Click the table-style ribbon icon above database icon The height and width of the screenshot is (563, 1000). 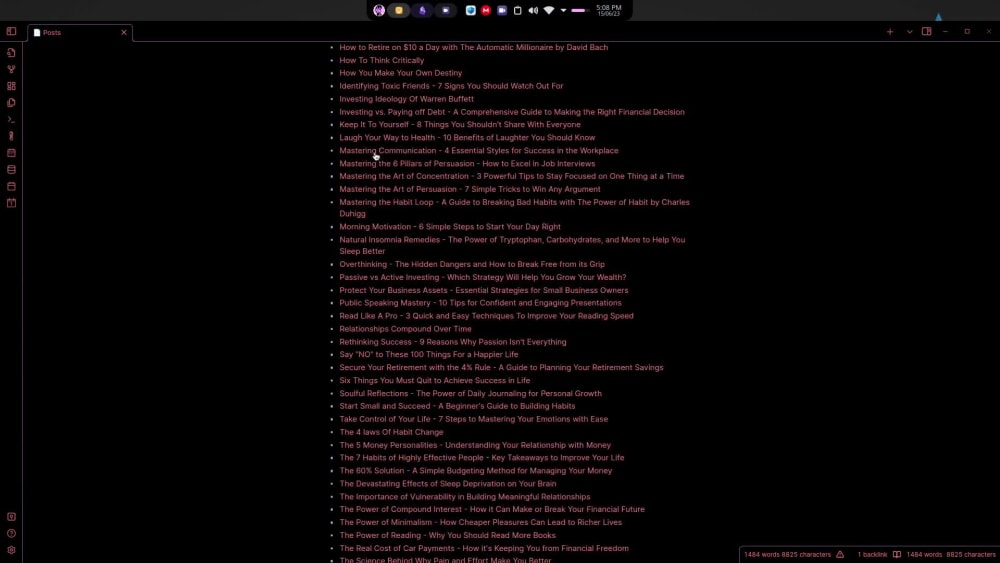pos(11,153)
